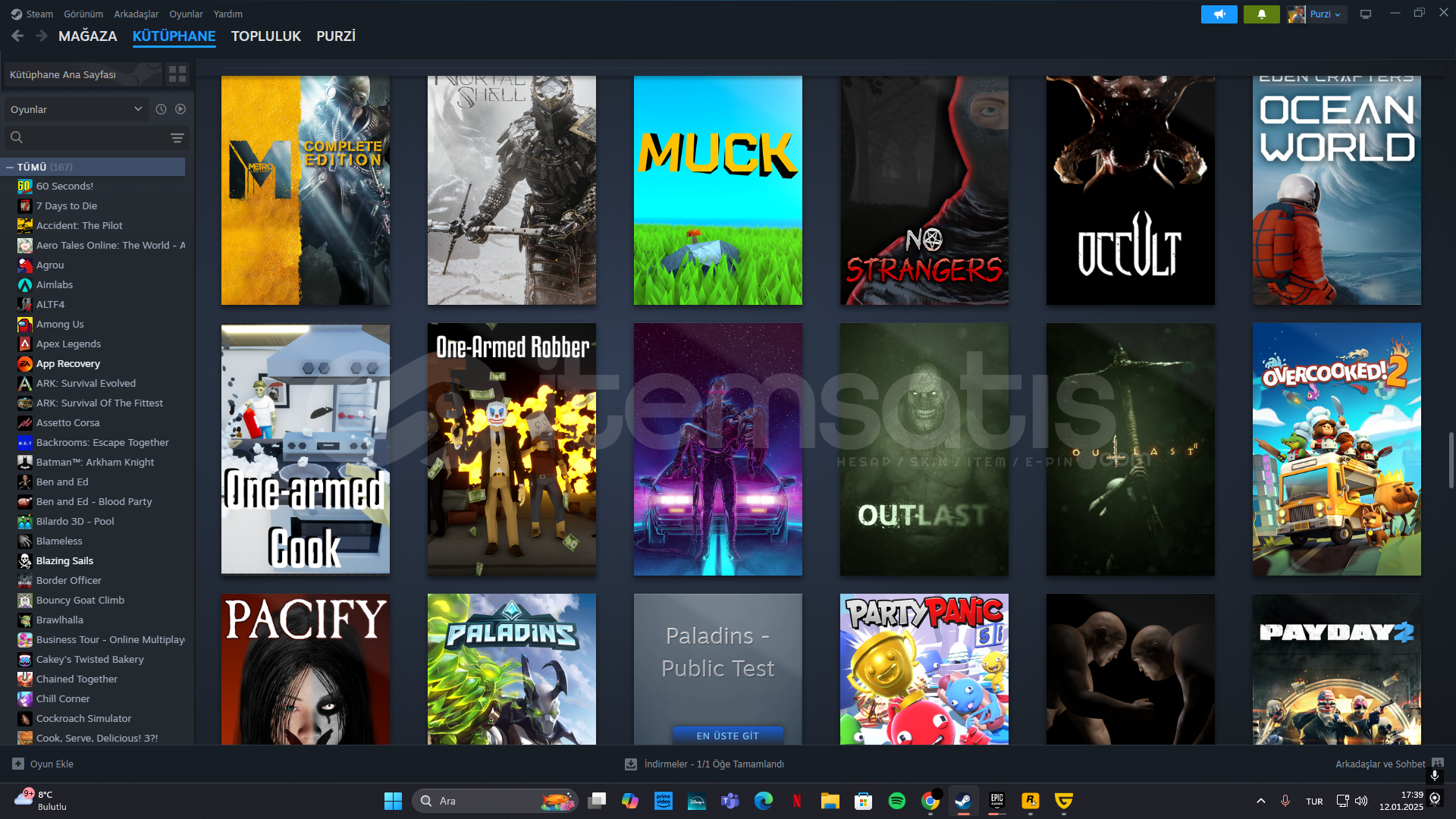The width and height of the screenshot is (1456, 819).
Task: Open Disney+ from the taskbar
Action: tap(696, 801)
